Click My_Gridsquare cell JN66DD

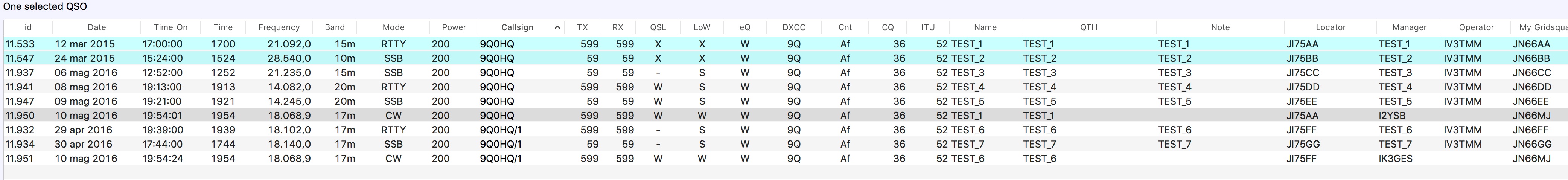tap(1531, 87)
